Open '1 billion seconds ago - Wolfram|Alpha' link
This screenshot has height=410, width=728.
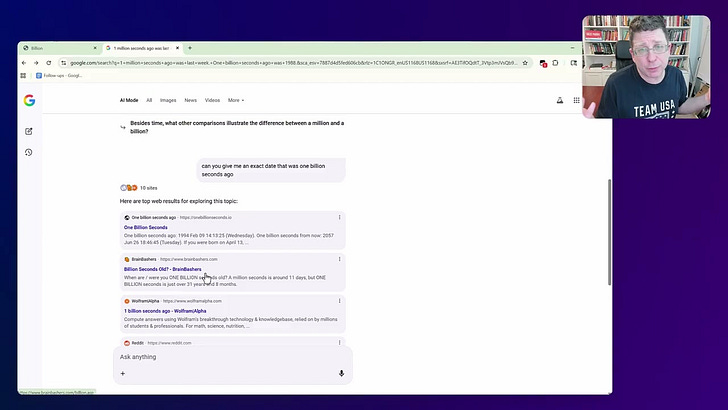[165, 311]
